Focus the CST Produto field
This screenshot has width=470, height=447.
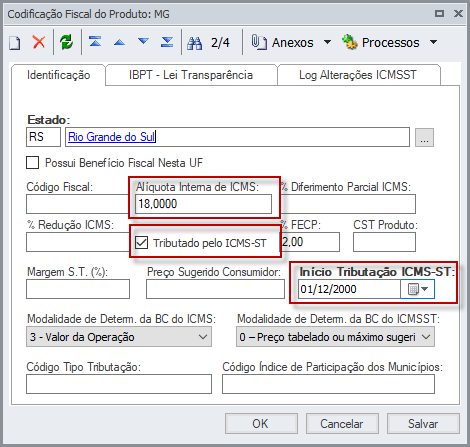pos(384,242)
